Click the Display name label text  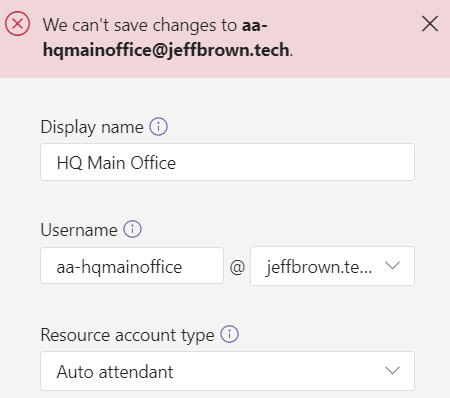92,127
